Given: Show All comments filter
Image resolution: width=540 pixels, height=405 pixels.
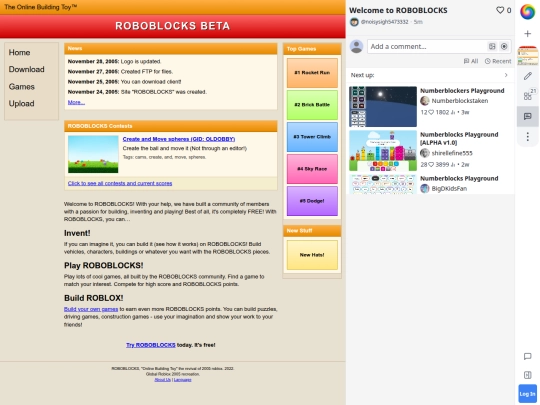Looking at the screenshot, I should point(471,61).
